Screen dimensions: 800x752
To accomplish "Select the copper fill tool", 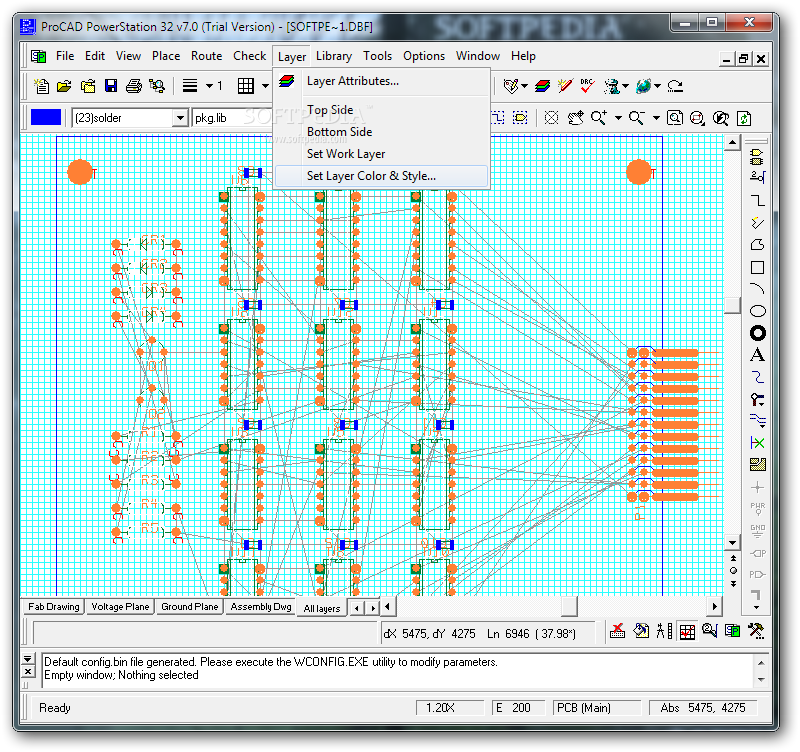I will 758,464.
